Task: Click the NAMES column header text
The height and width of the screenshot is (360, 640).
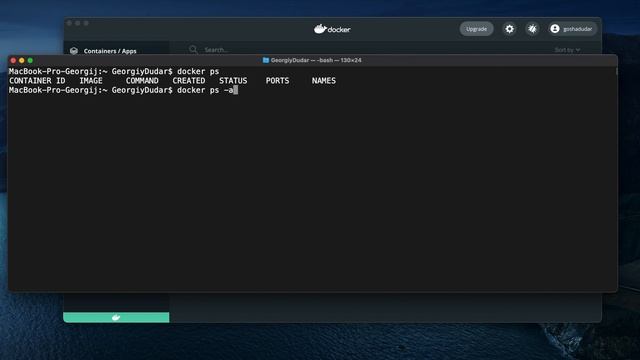Action: [x=324, y=81]
